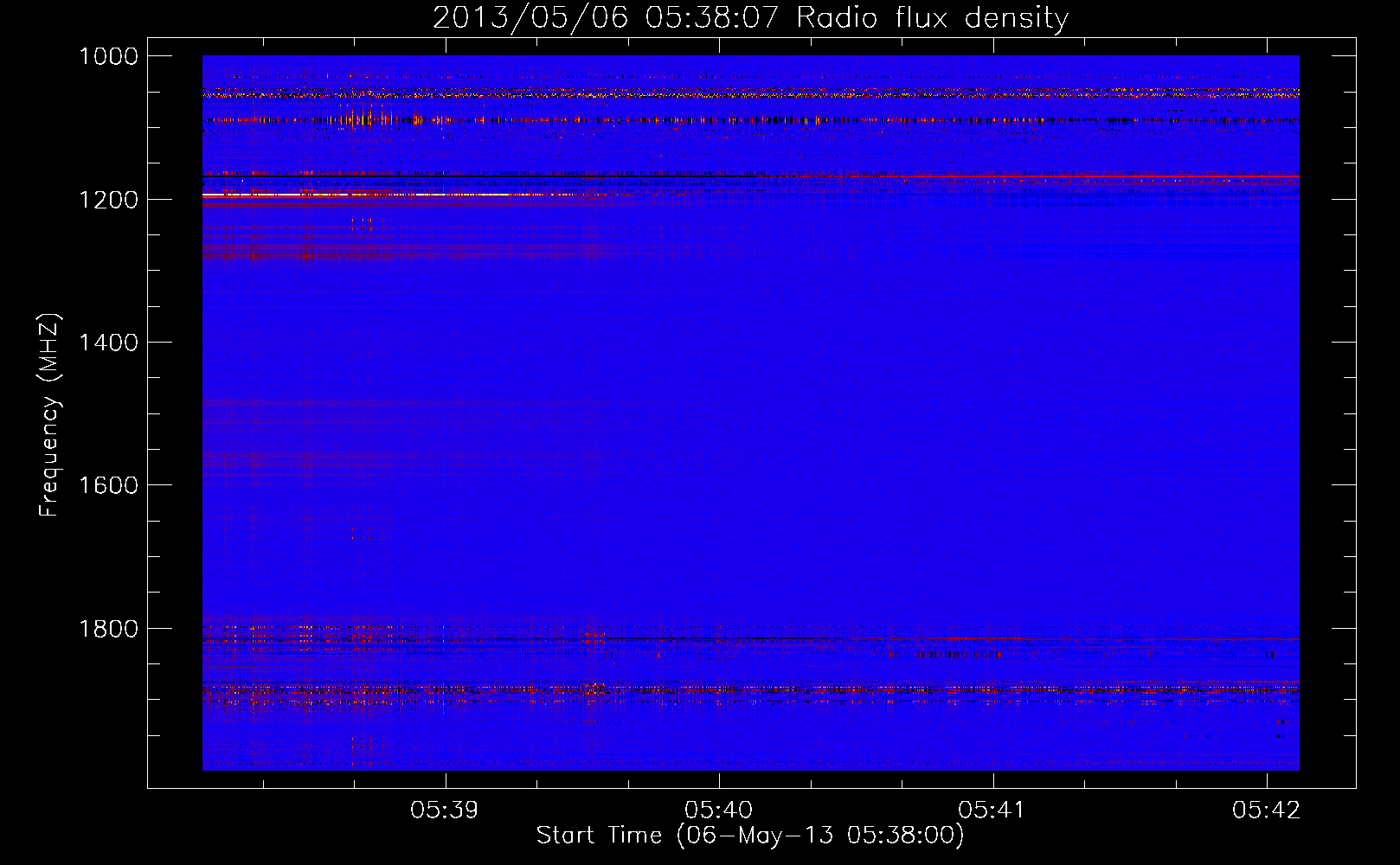1400x865 pixels.
Task: Click the 1600 frequency tick label
Action: coord(108,485)
